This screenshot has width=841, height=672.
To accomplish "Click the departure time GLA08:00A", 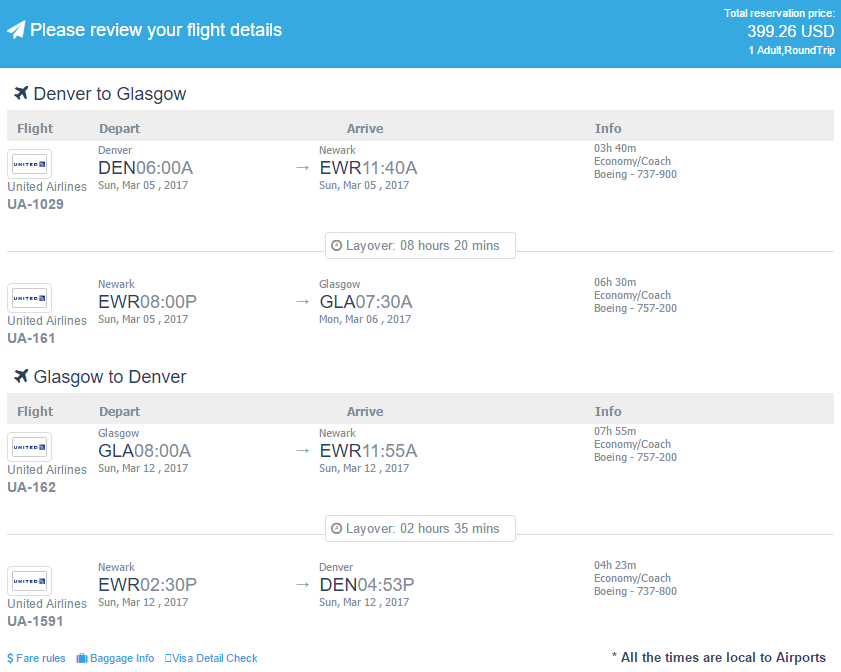I will pyautogui.click(x=145, y=451).
